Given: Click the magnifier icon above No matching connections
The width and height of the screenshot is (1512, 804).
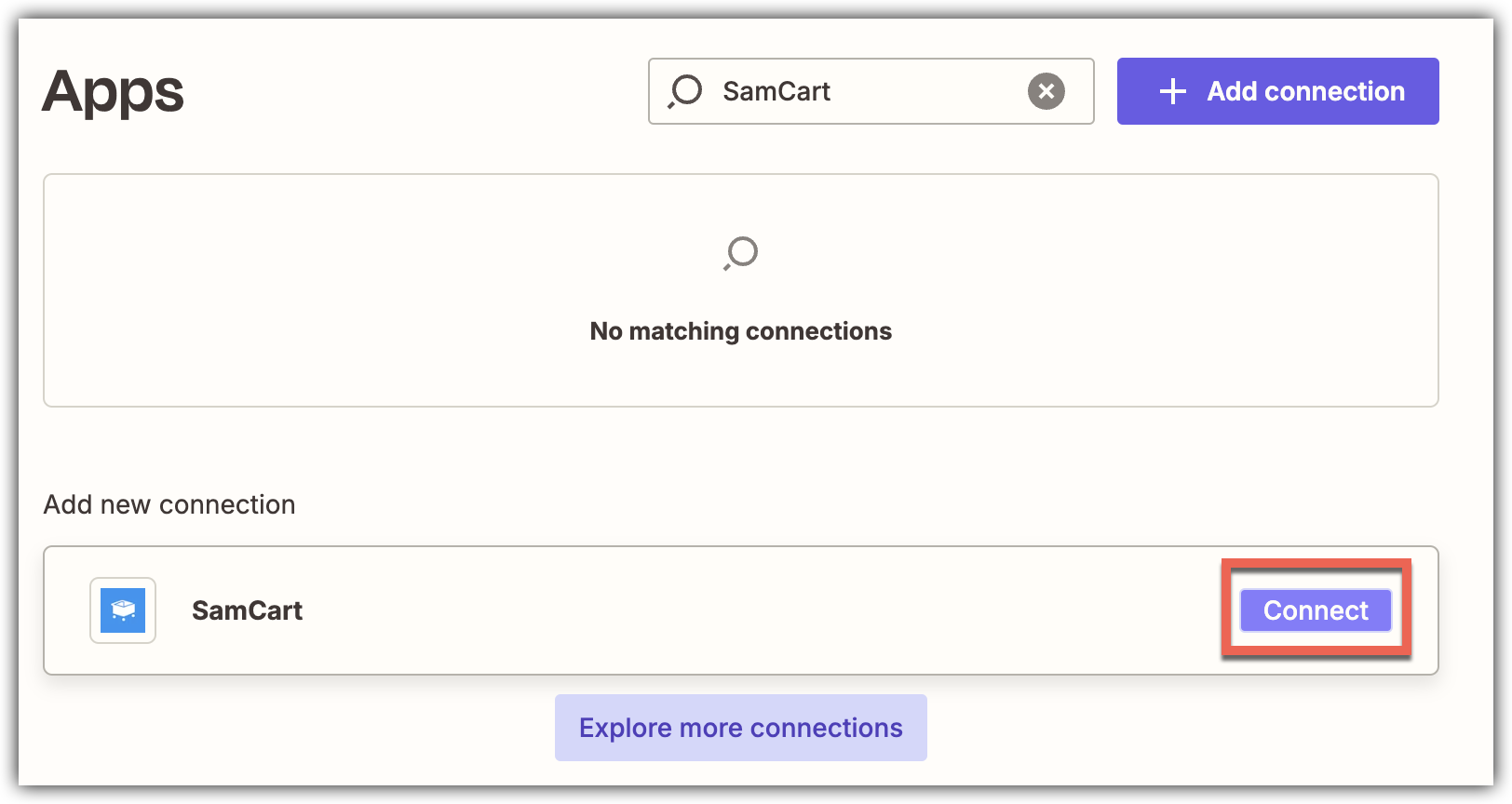Looking at the screenshot, I should coord(741,253).
